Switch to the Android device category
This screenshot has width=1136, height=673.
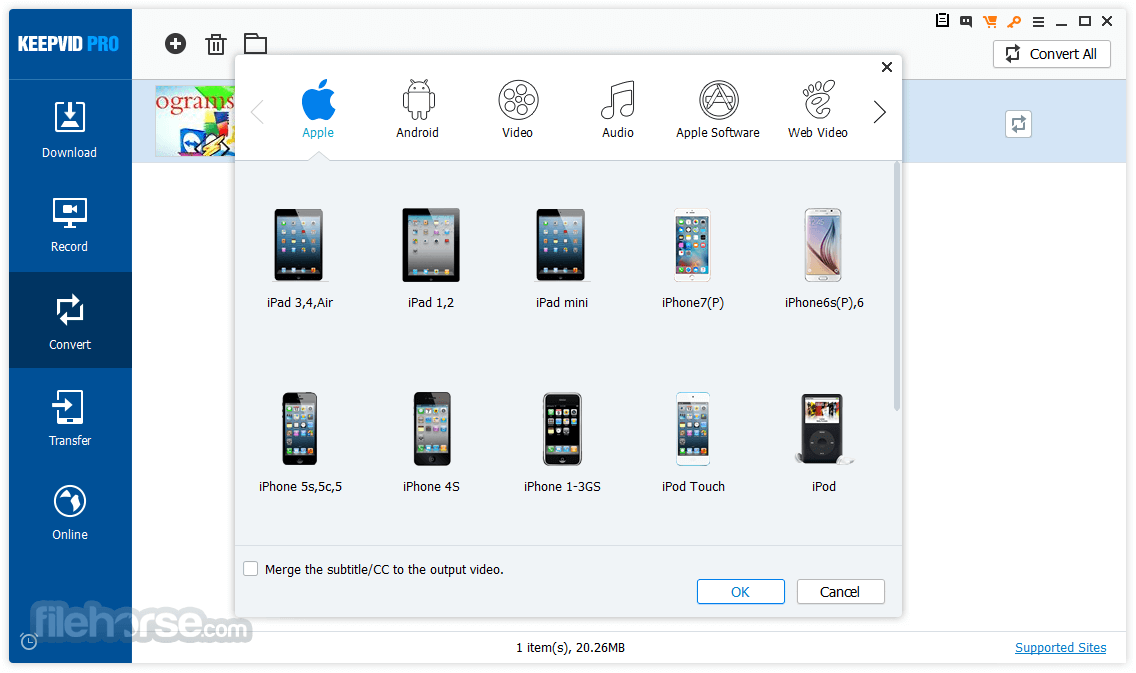click(x=417, y=108)
